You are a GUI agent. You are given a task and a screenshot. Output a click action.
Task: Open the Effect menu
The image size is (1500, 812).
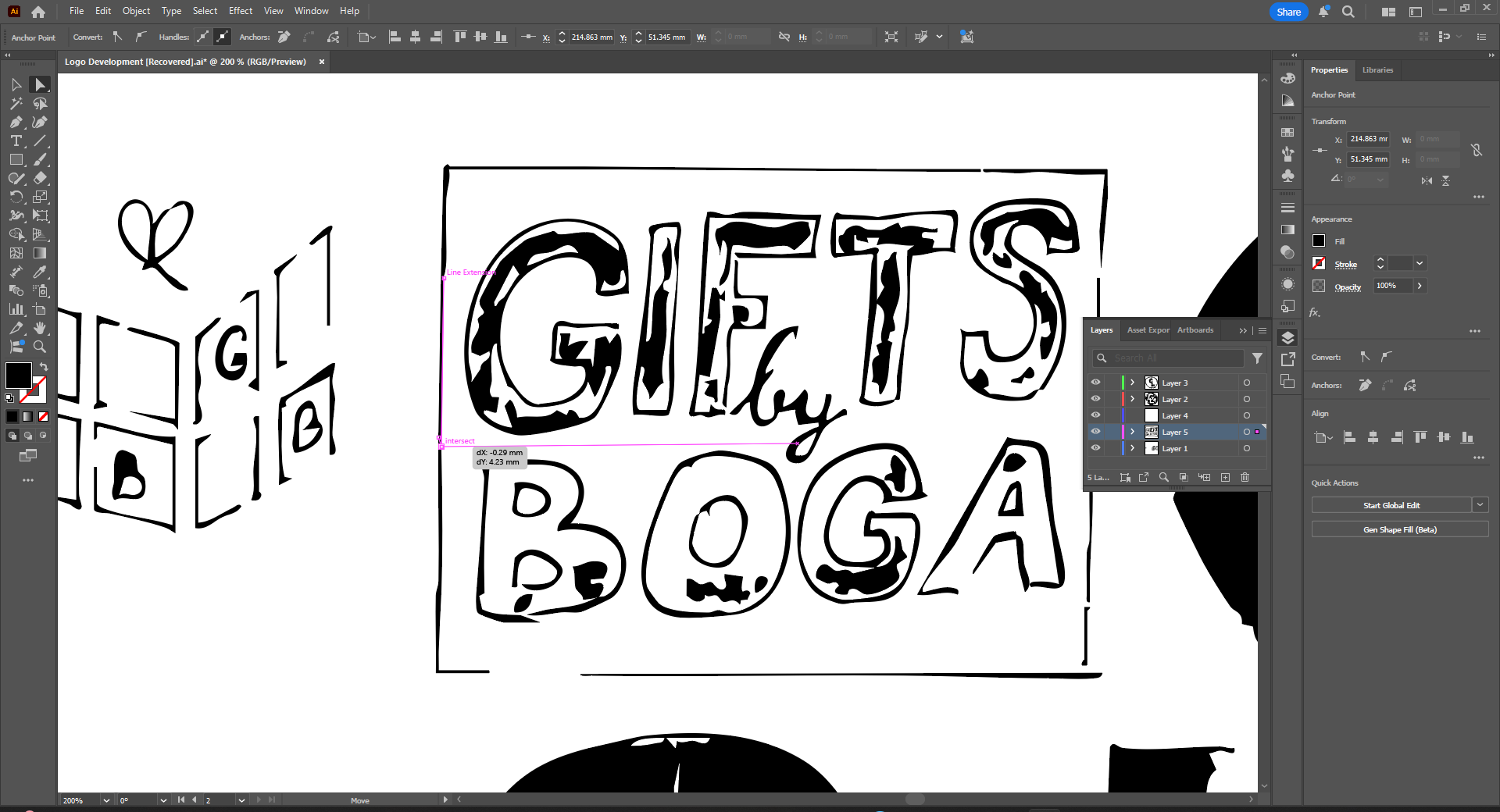point(241,11)
